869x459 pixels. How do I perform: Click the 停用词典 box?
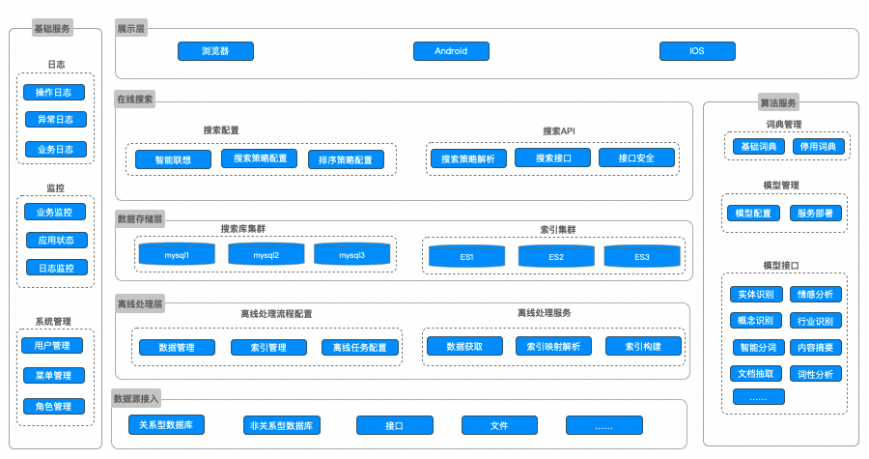[819, 146]
